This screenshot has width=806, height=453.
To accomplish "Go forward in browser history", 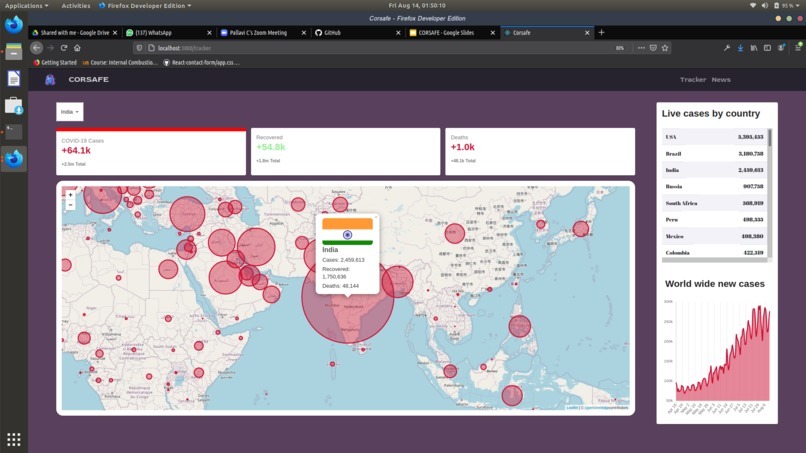I will 50,48.
